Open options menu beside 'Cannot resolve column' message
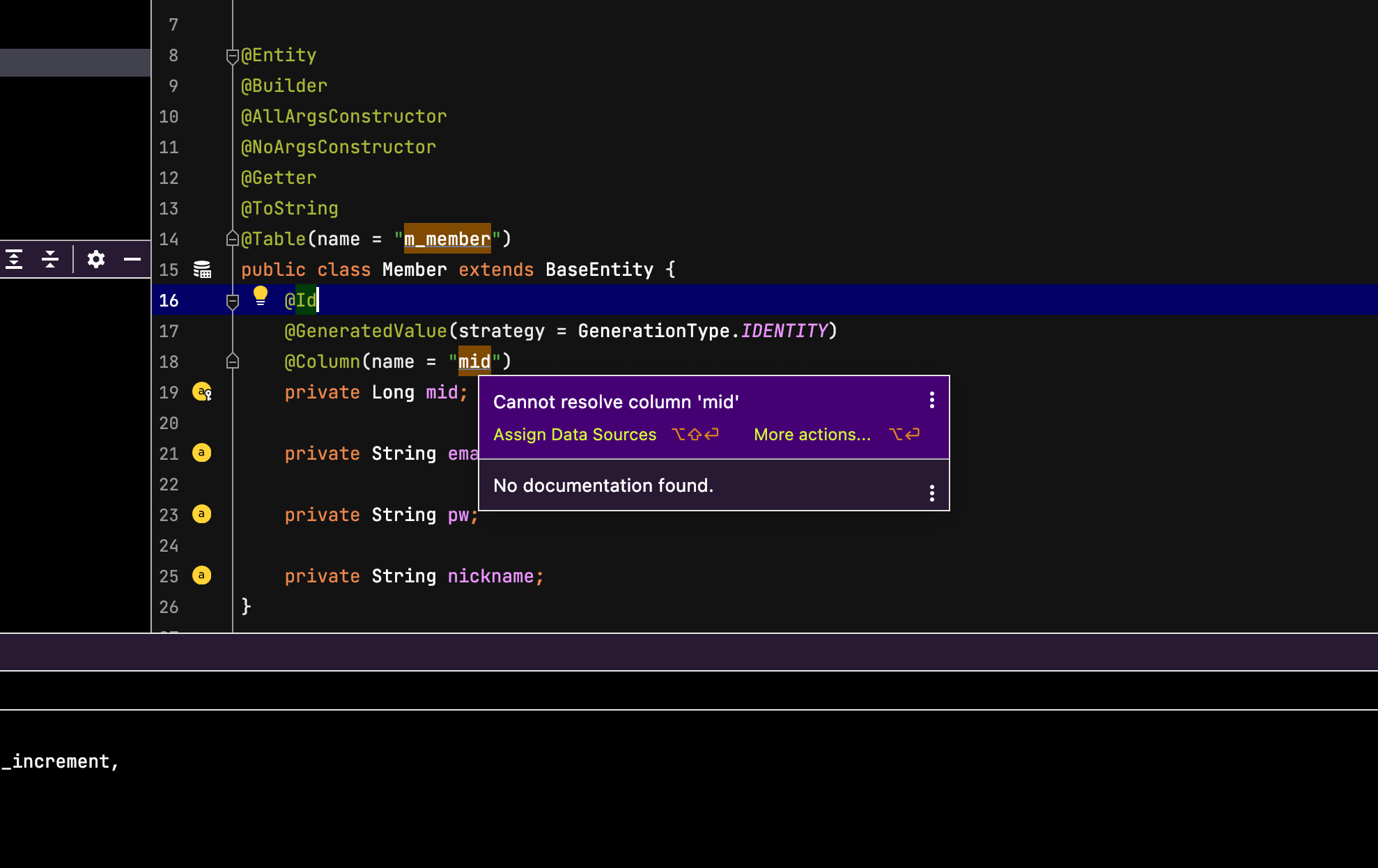The width and height of the screenshot is (1378, 868). pyautogui.click(x=931, y=400)
